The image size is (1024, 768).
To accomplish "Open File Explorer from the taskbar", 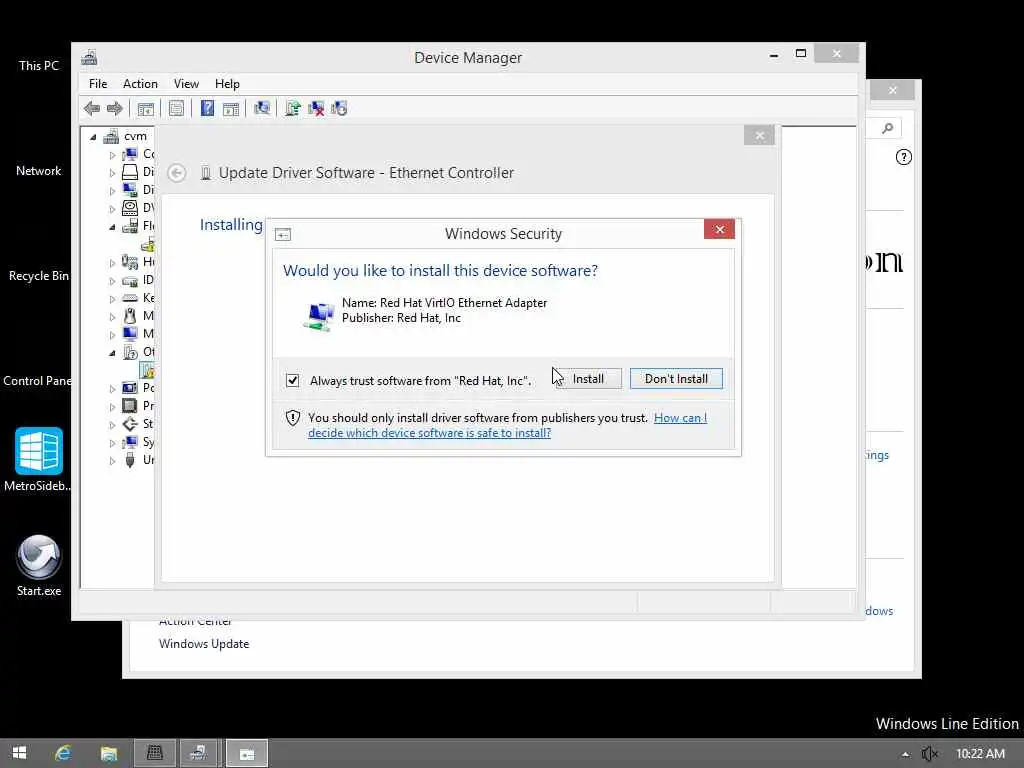I will tap(108, 753).
